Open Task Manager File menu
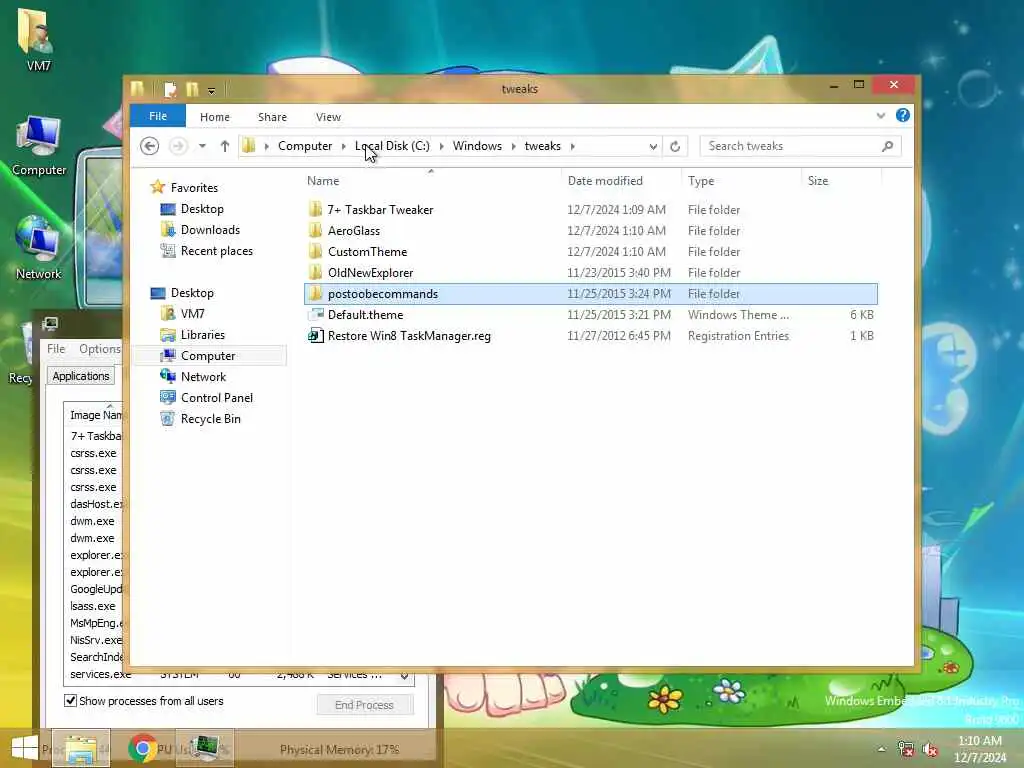This screenshot has height=768, width=1024. [56, 349]
